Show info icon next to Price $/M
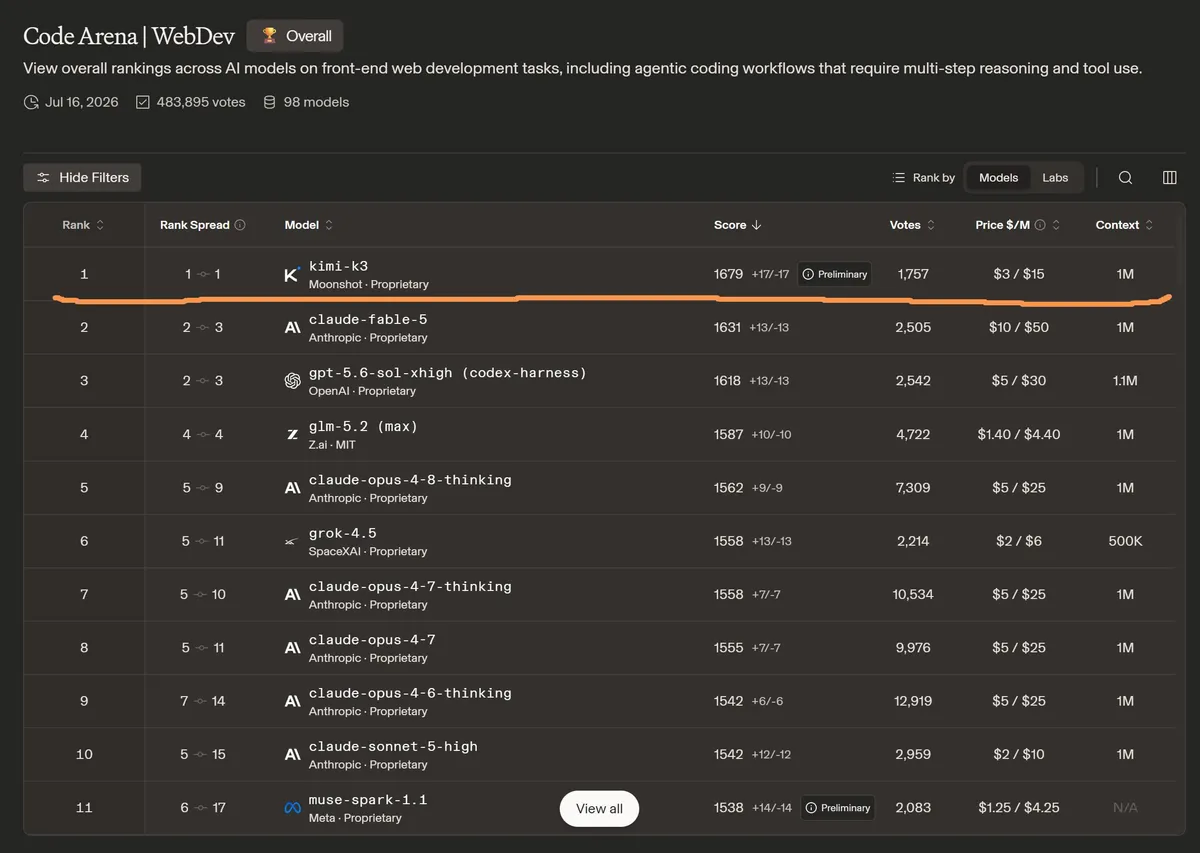Image resolution: width=1200 pixels, height=853 pixels. [1040, 225]
